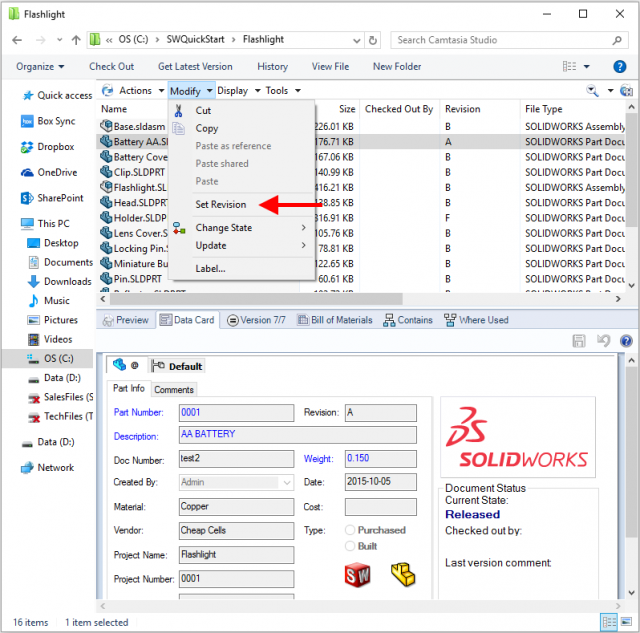Open the Tools menu dropdown
640x633 pixels.
(298, 91)
